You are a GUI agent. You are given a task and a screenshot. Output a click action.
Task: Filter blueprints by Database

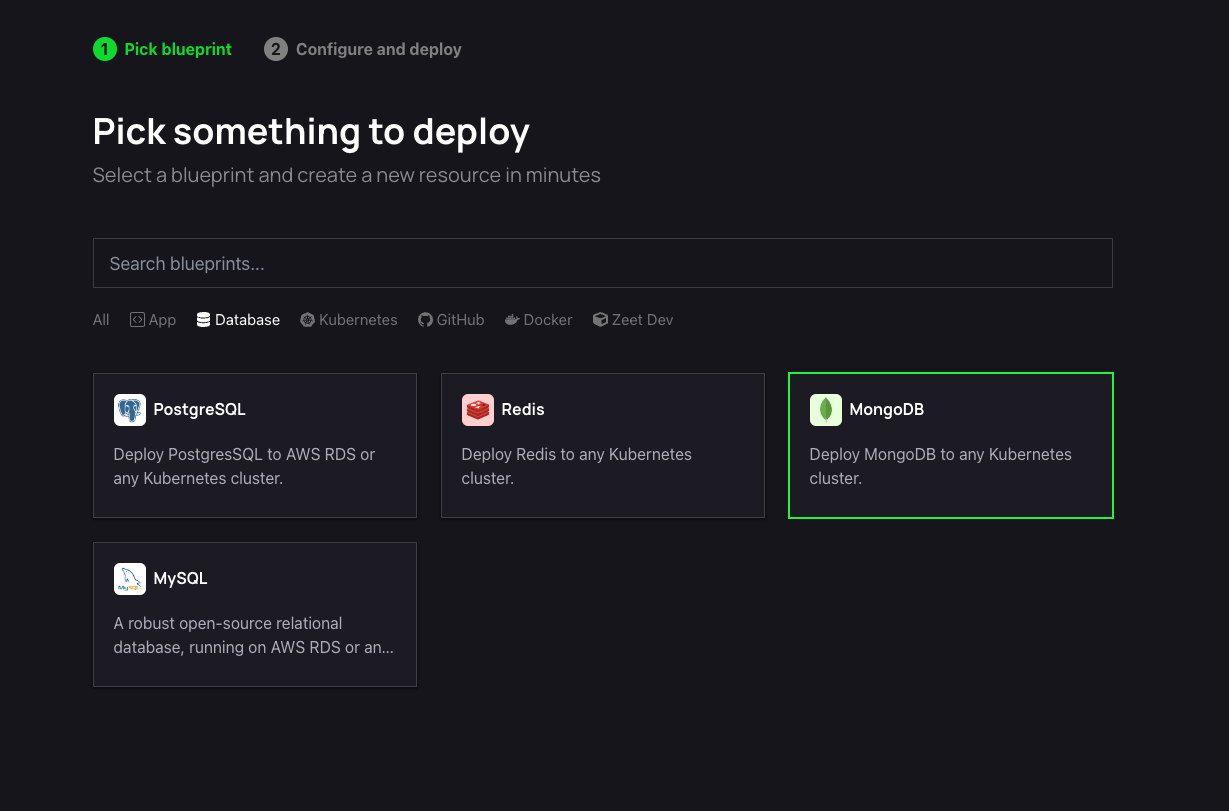pos(238,320)
